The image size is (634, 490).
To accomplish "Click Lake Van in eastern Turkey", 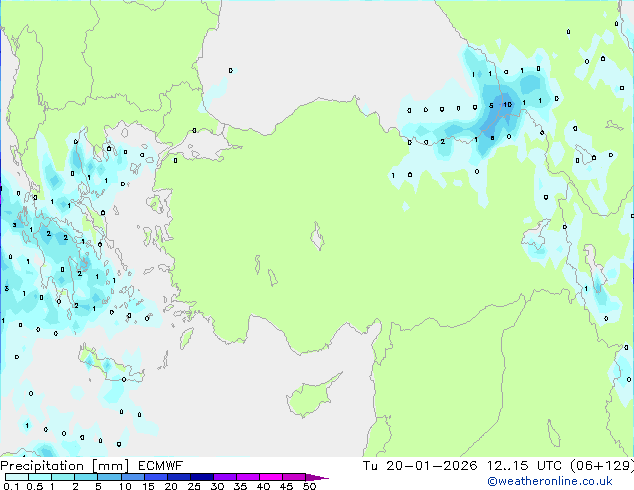I will 536,236.
